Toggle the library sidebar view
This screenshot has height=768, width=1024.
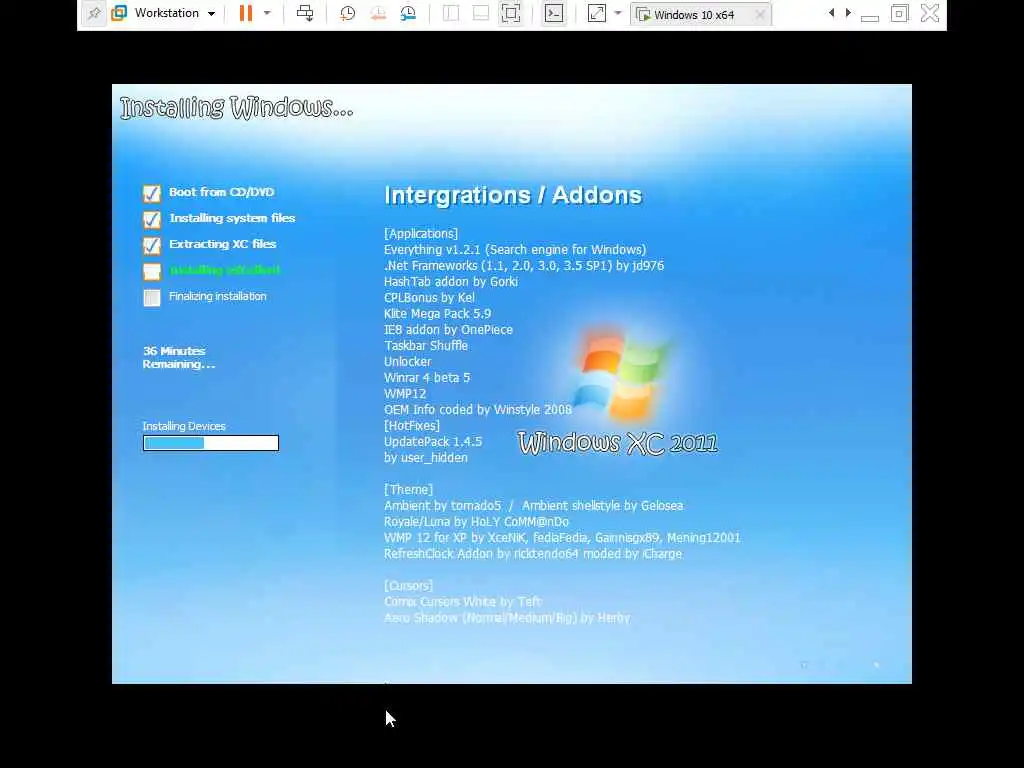(451, 13)
